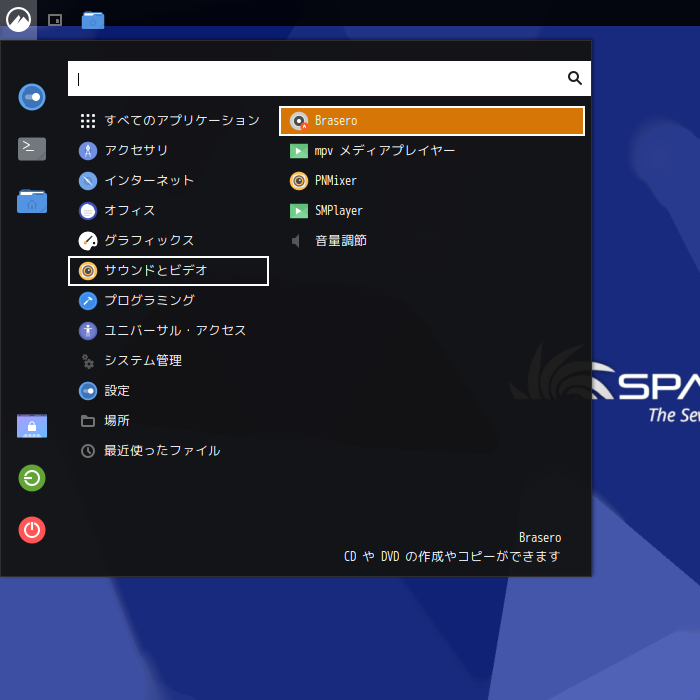Open 最近使ったファイル recent files
Image resolution: width=700 pixels, height=700 pixels.
coord(168,451)
